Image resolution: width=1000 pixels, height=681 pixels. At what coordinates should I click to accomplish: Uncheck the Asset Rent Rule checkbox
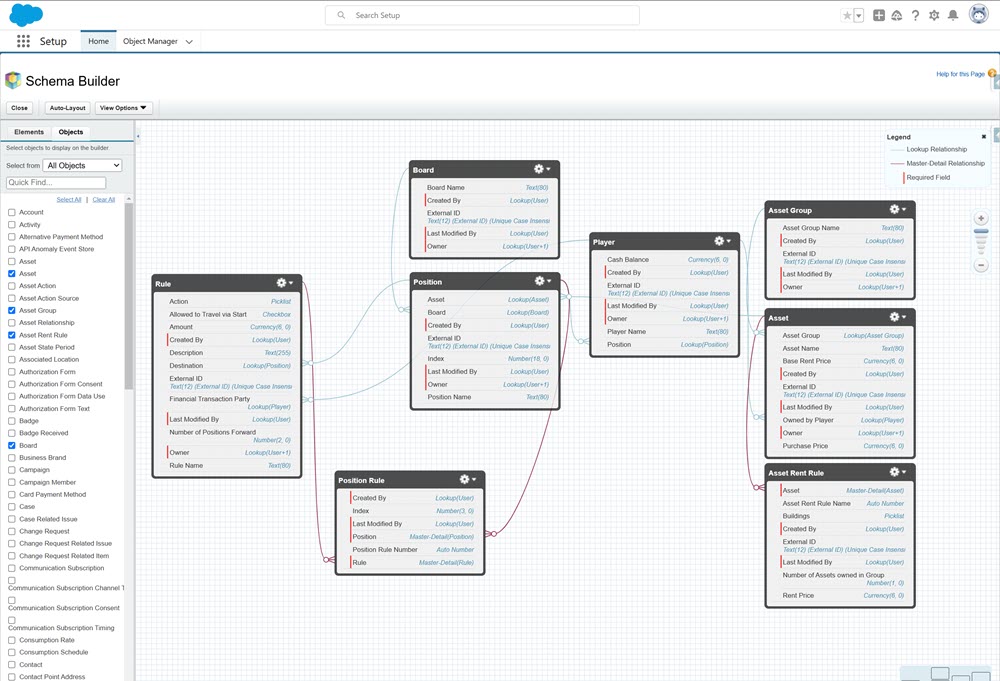tap(11, 335)
